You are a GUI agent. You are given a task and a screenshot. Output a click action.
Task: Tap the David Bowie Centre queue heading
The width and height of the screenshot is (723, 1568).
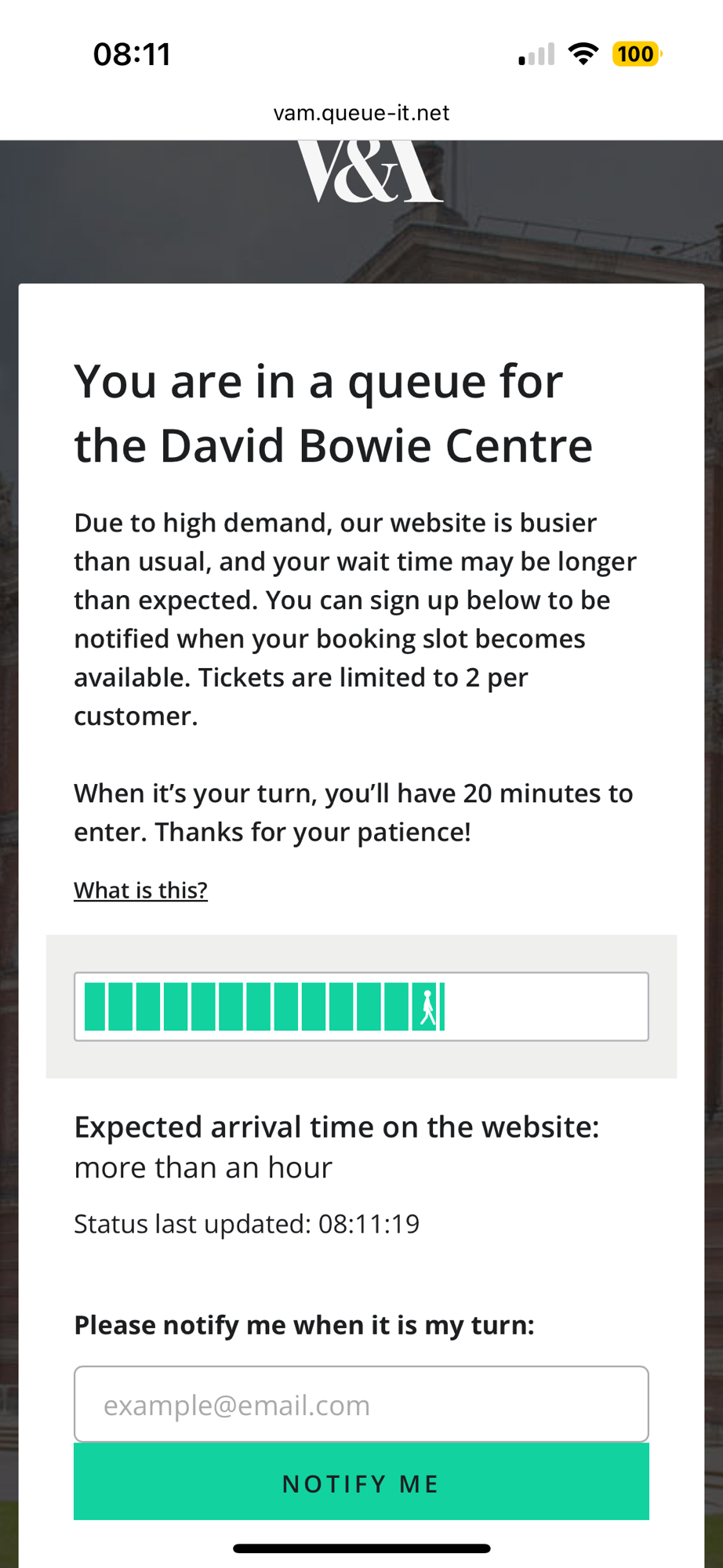333,413
